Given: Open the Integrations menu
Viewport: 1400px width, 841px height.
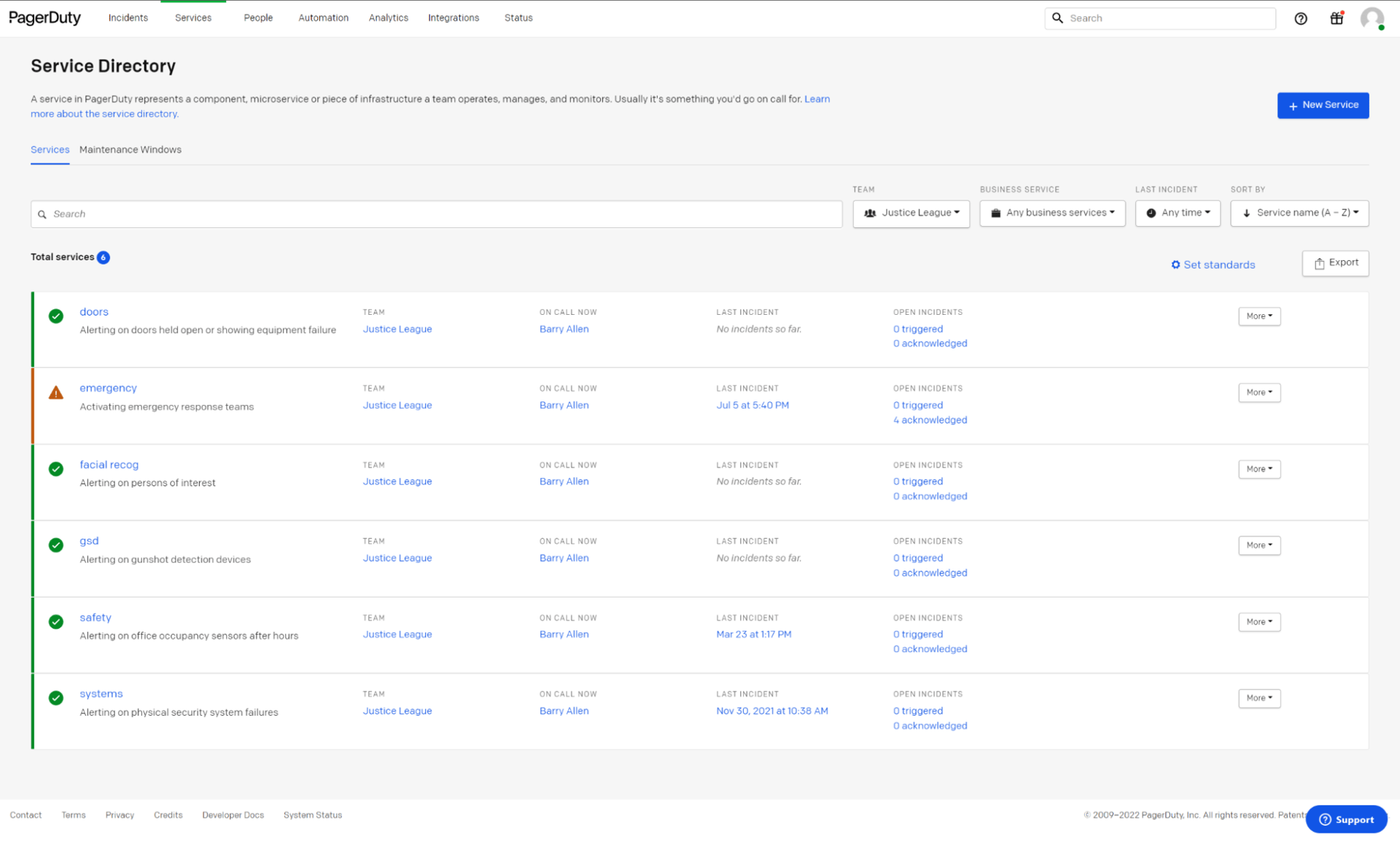Looking at the screenshot, I should 454,17.
